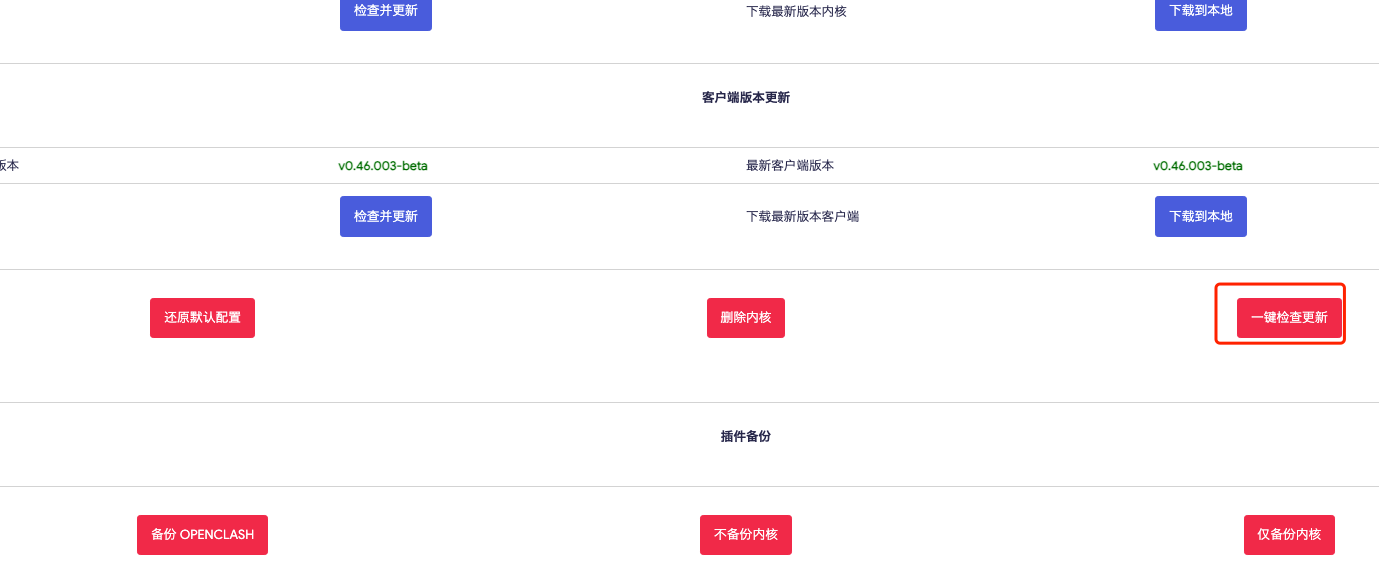Click the 最新客户端版本 label
Screen dimensions: 1379x585
790,166
